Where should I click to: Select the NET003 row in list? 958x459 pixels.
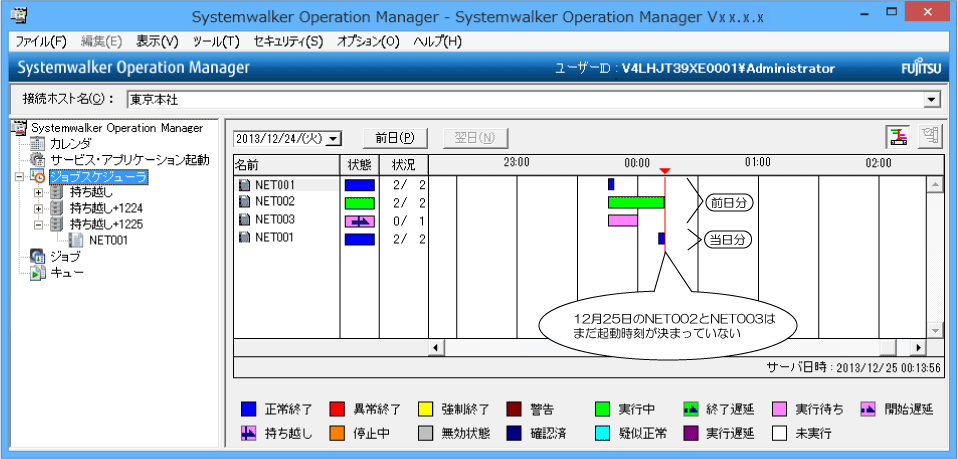click(287, 221)
